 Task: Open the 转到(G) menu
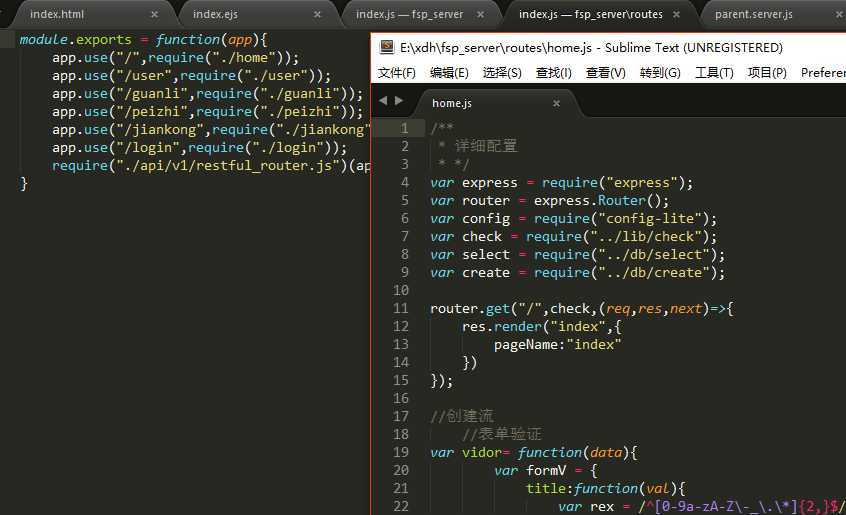660,73
